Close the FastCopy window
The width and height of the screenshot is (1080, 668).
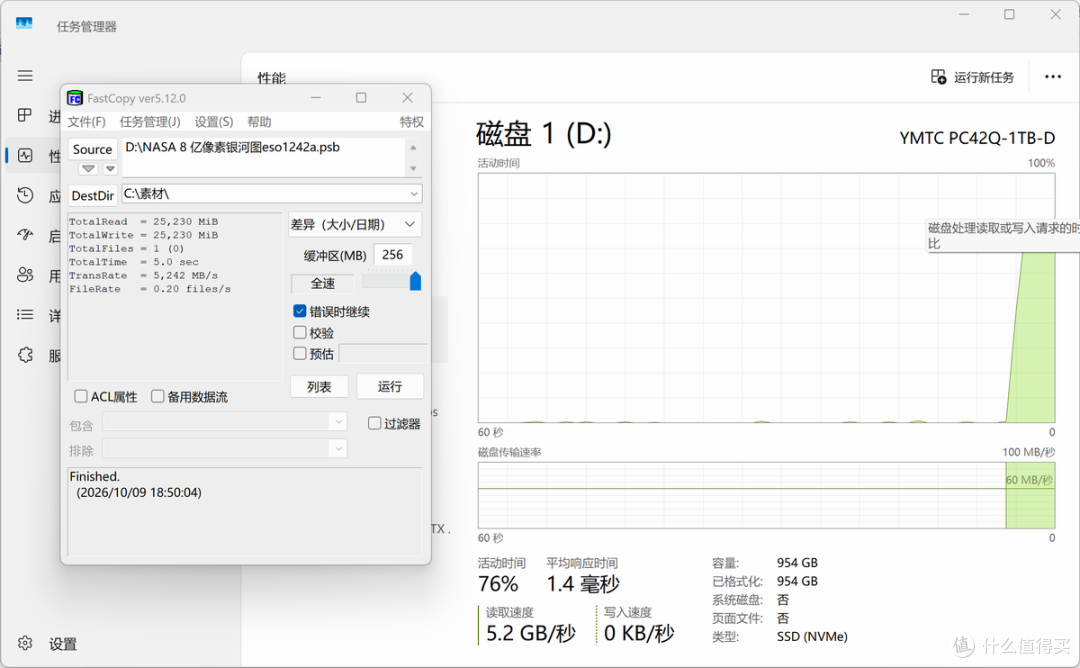(407, 98)
